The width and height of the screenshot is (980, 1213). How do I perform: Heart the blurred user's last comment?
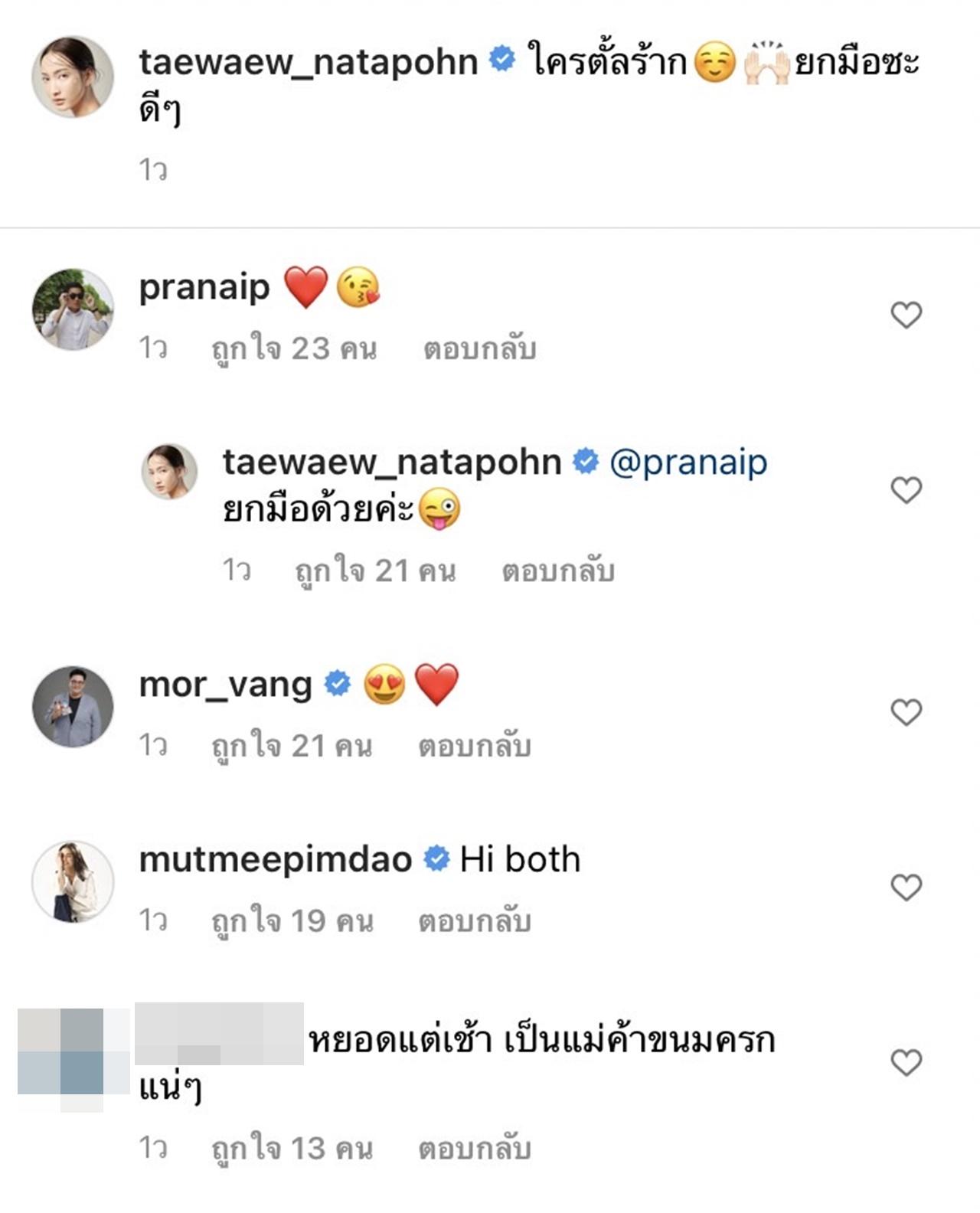tap(906, 1063)
